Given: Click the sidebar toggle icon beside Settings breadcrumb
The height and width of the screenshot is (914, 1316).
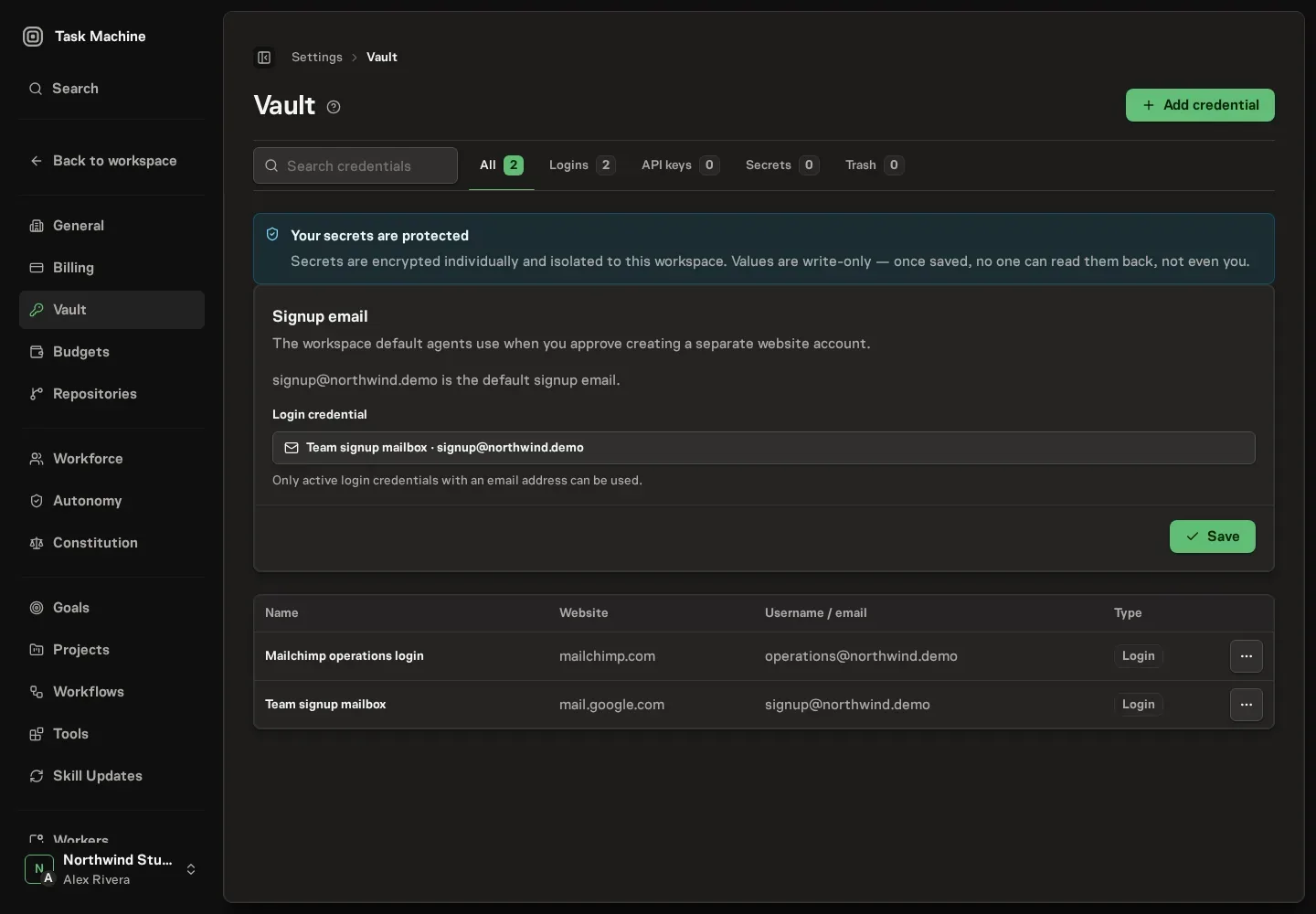Looking at the screenshot, I should click(264, 58).
